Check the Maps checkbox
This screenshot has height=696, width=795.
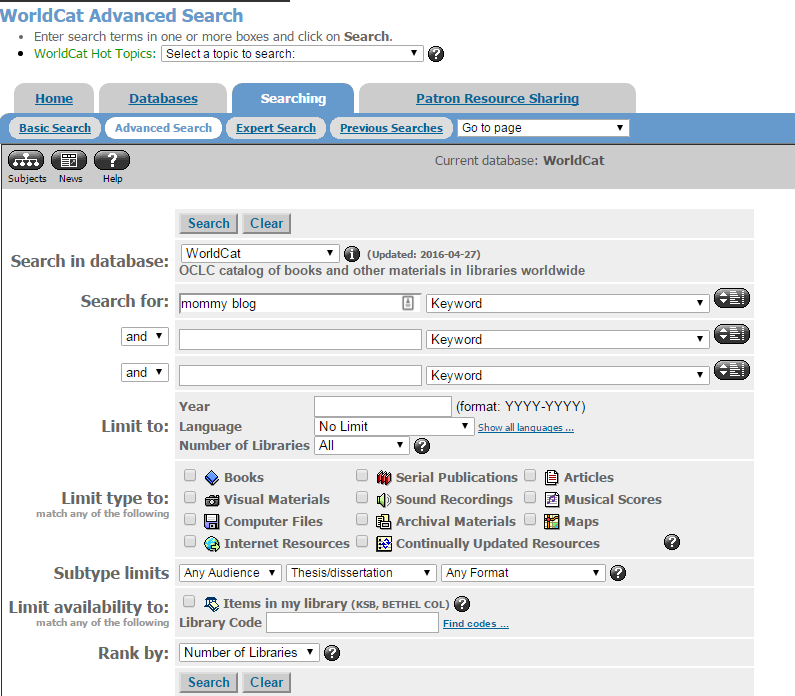coord(530,519)
